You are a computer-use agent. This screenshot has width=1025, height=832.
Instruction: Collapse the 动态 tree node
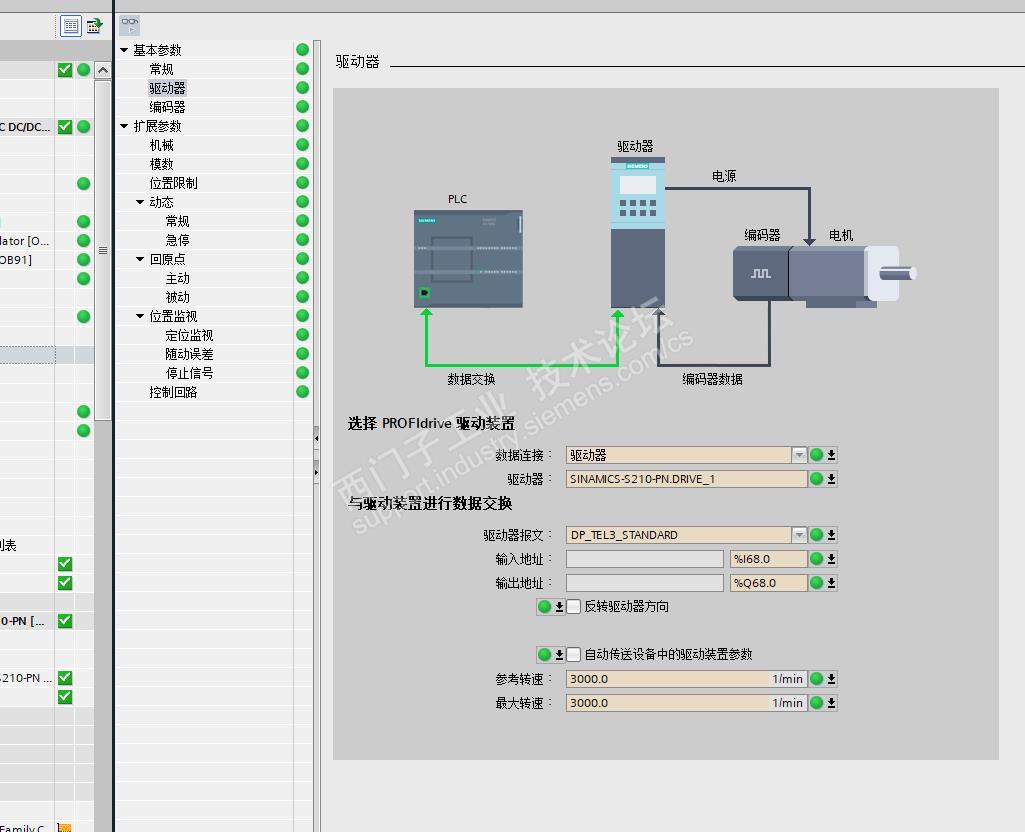[x=140, y=202]
